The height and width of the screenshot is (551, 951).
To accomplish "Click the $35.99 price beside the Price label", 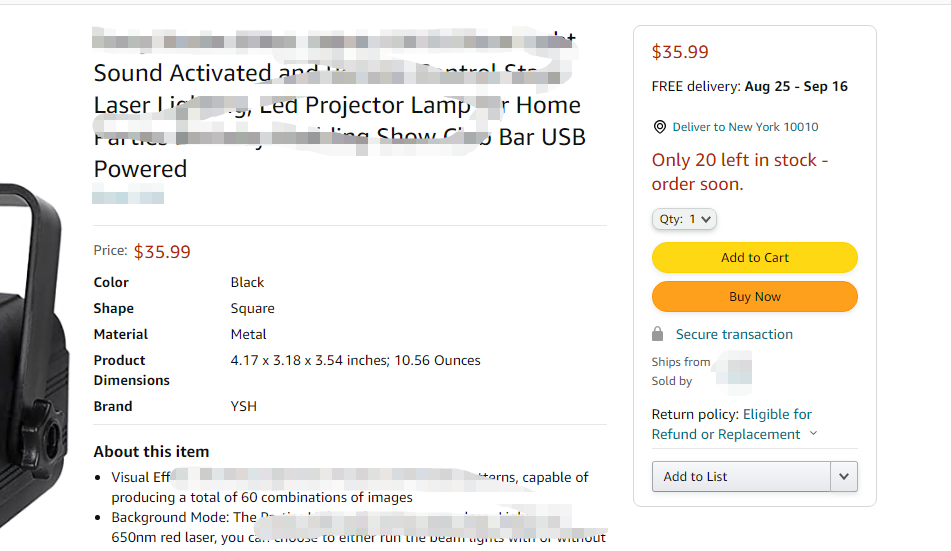I will 162,252.
